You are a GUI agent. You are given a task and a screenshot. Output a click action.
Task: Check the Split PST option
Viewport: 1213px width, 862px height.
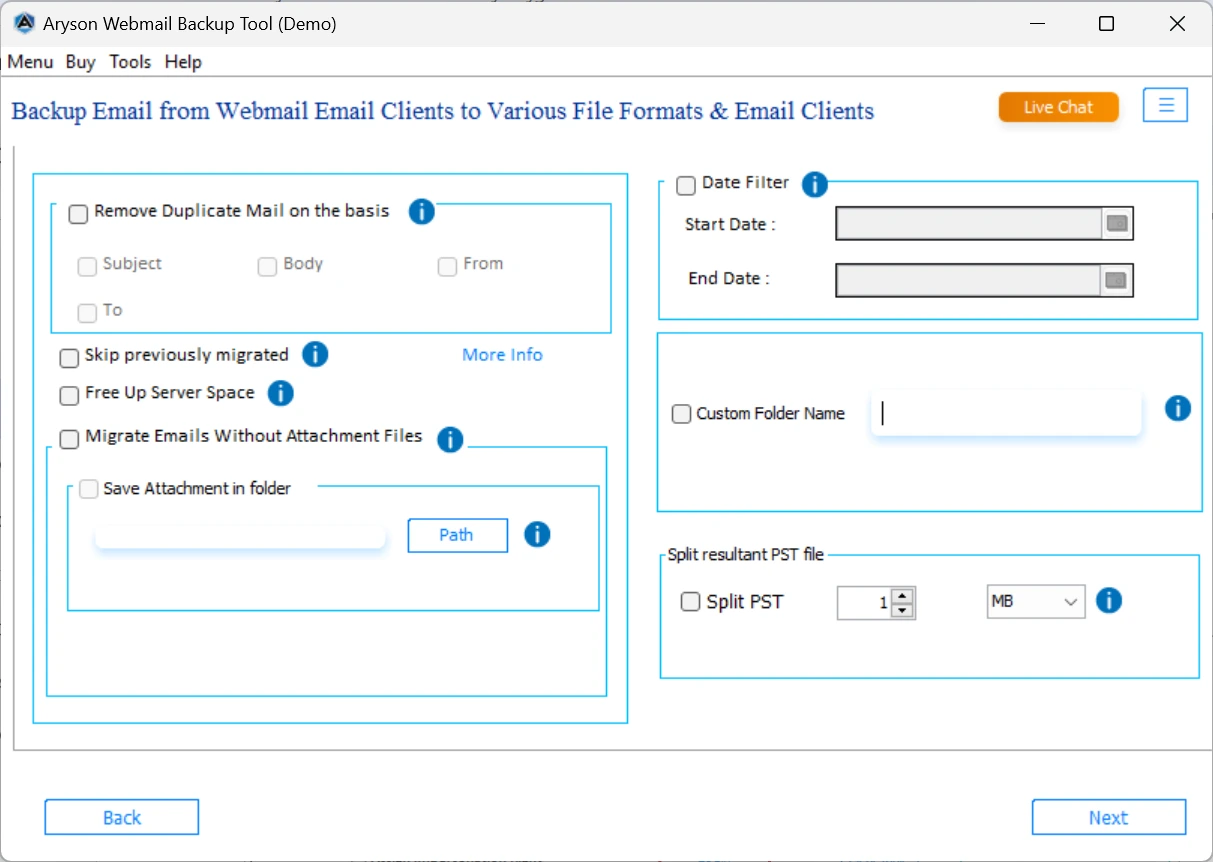(690, 601)
